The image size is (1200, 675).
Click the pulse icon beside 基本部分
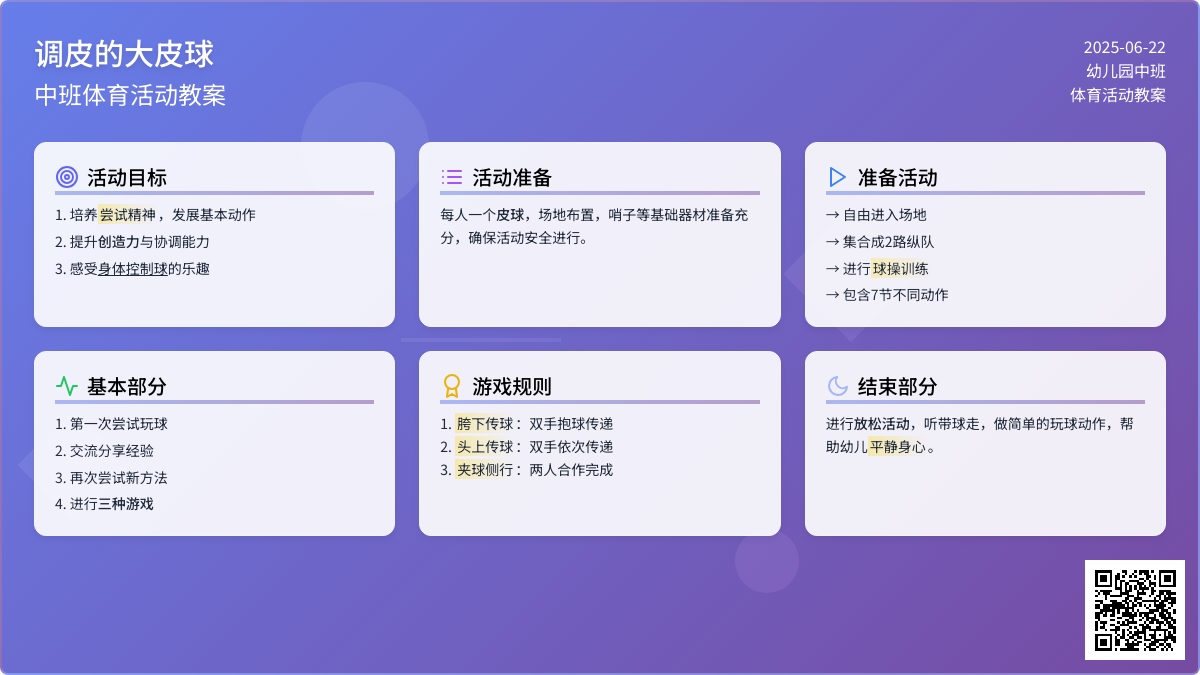tap(66, 386)
